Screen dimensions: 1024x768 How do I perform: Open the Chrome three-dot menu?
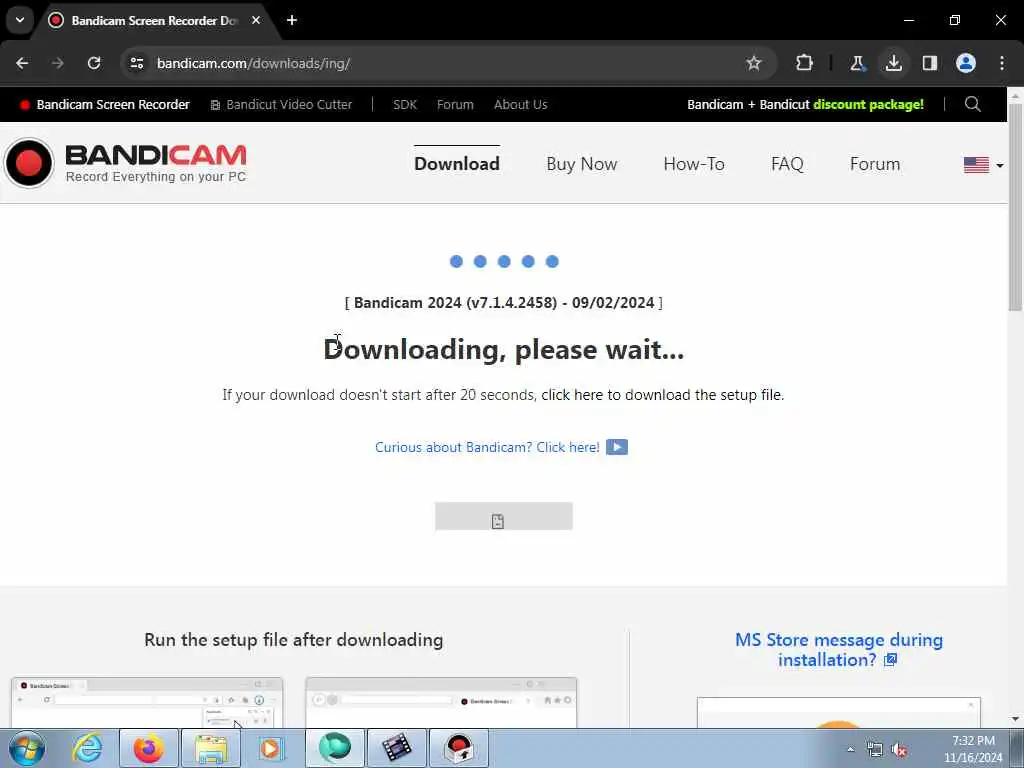click(x=1002, y=63)
